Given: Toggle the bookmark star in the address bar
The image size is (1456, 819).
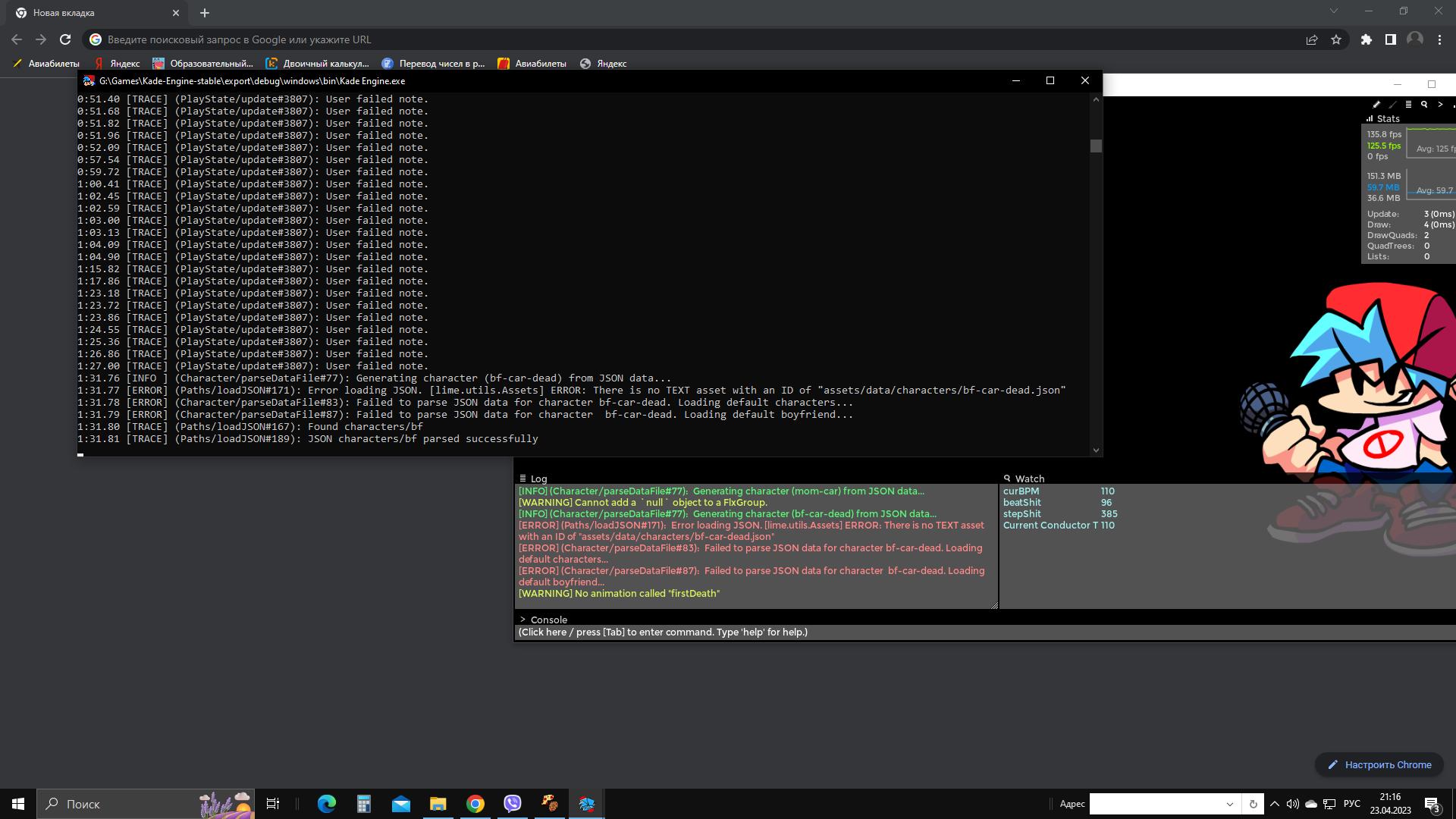Looking at the screenshot, I should click(x=1336, y=39).
